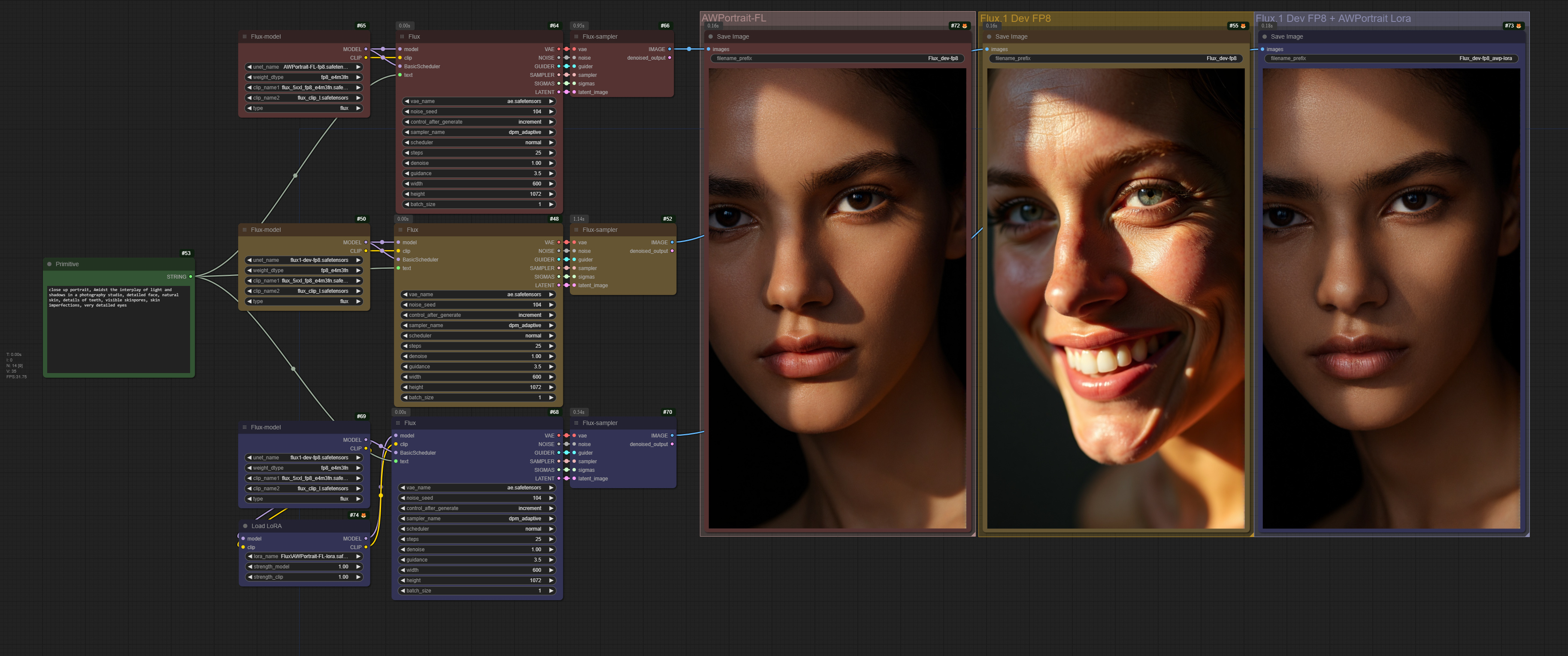The image size is (1568, 656).
Task: Click the grid drag-handle icon on Flux-model #65
Action: [245, 36]
